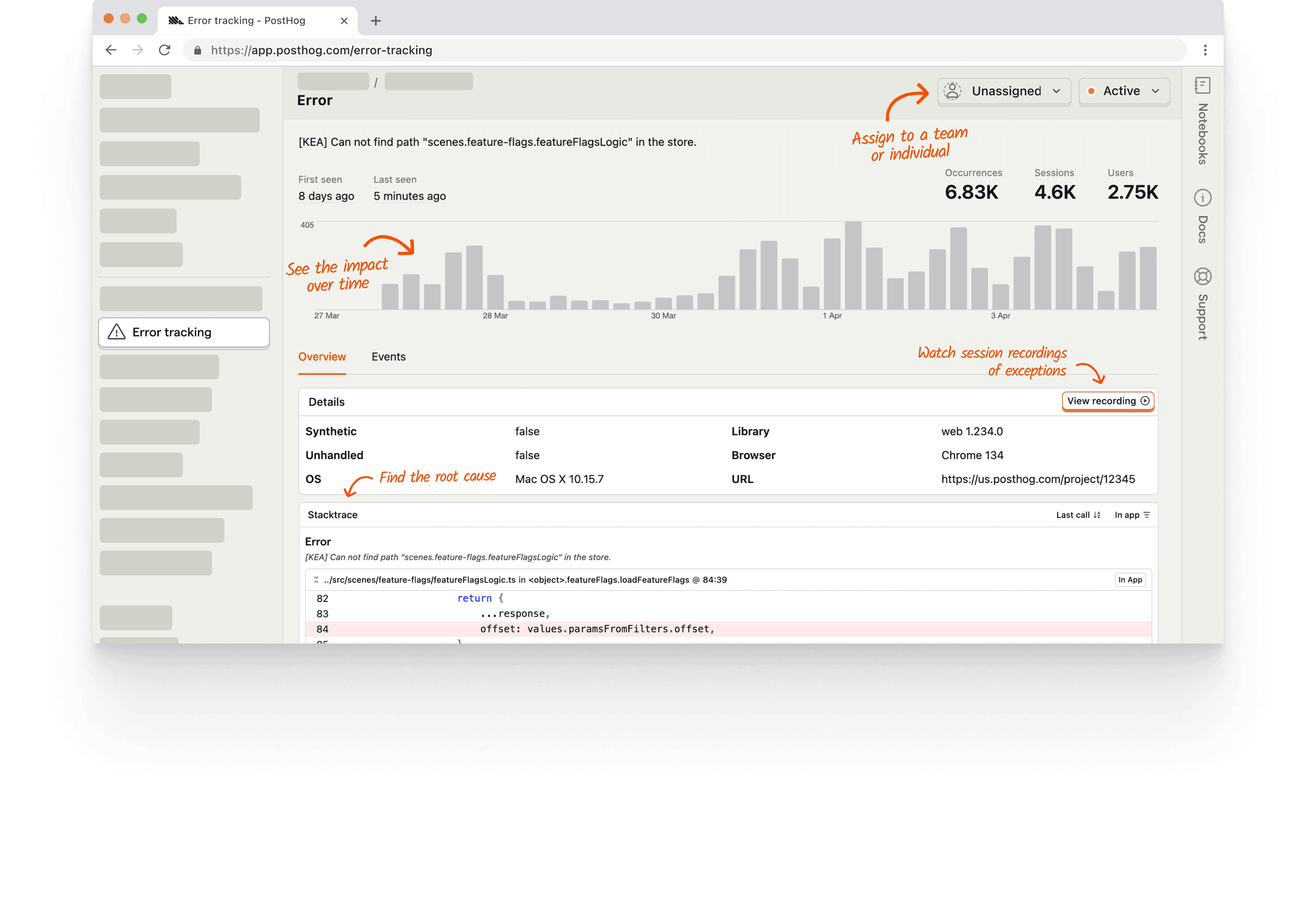Click the browser forward arrow
Image resolution: width=1316 pixels, height=899 pixels.
[x=137, y=50]
